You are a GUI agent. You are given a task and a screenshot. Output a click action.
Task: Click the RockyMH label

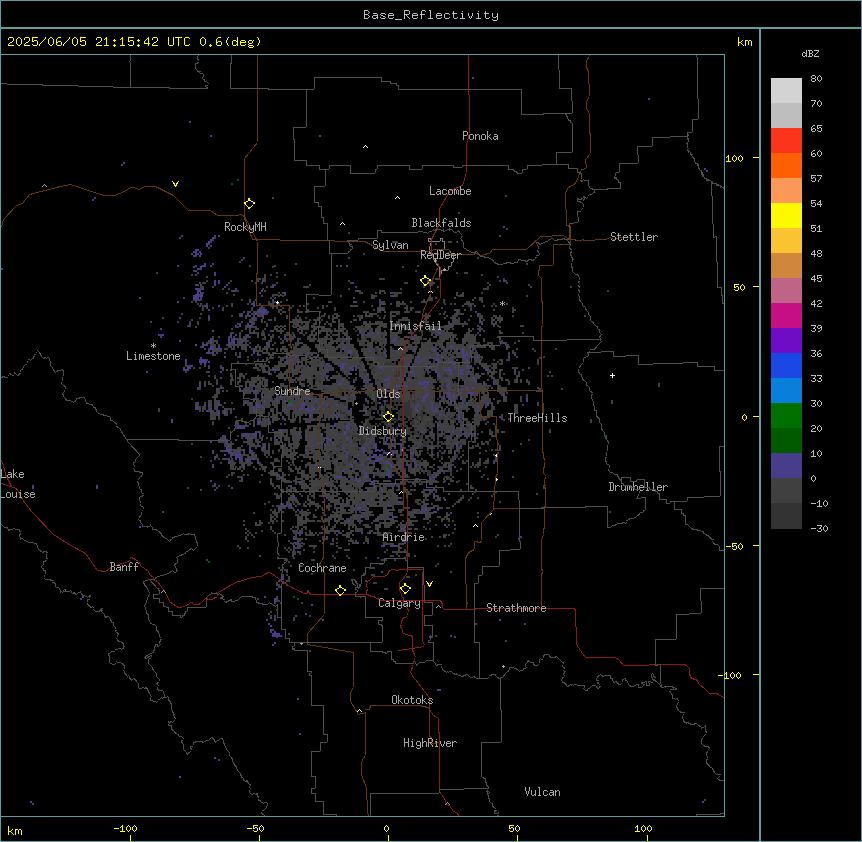245,227
